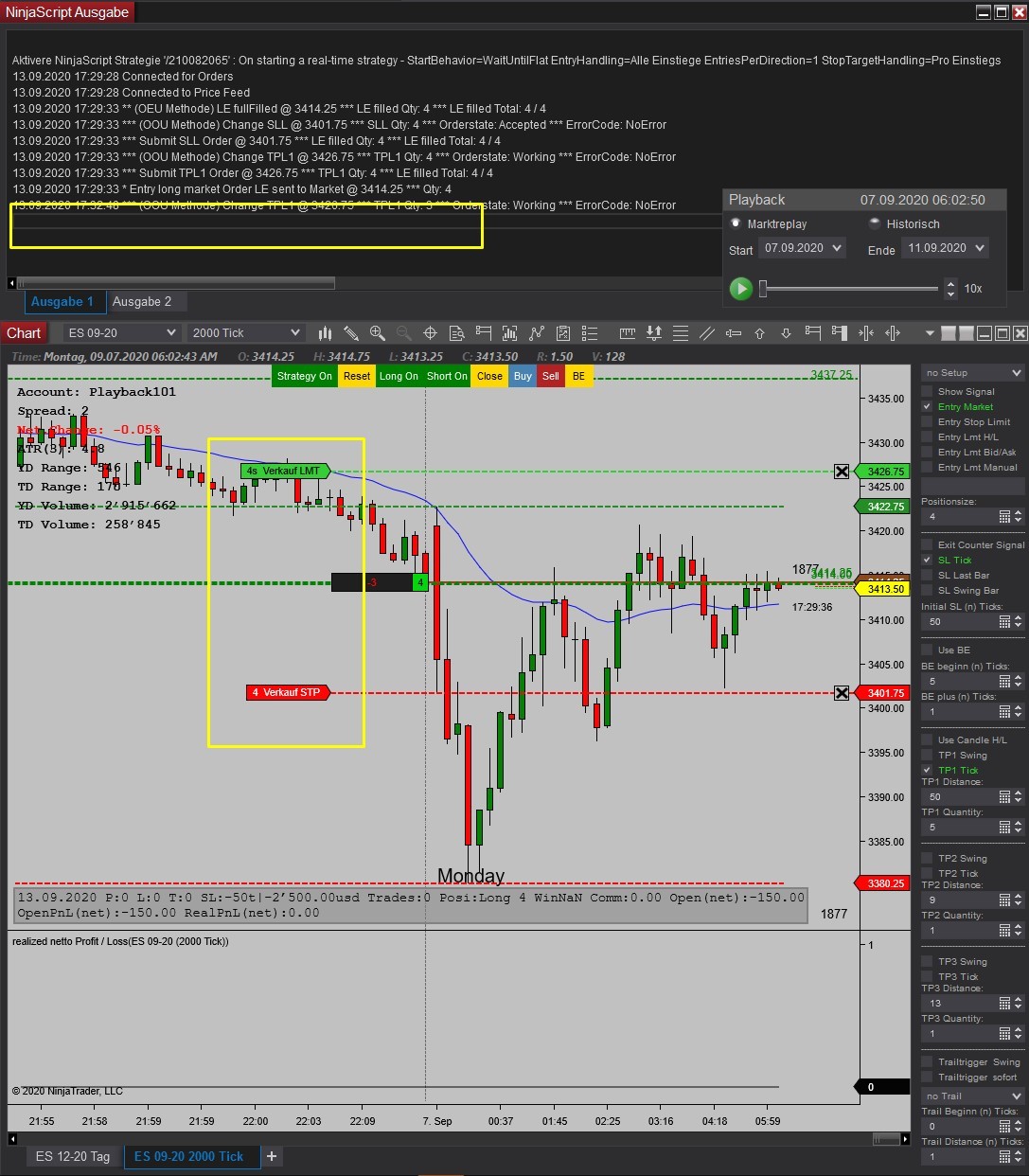
Task: Enable Show Signal checkbox
Action: (x=927, y=391)
